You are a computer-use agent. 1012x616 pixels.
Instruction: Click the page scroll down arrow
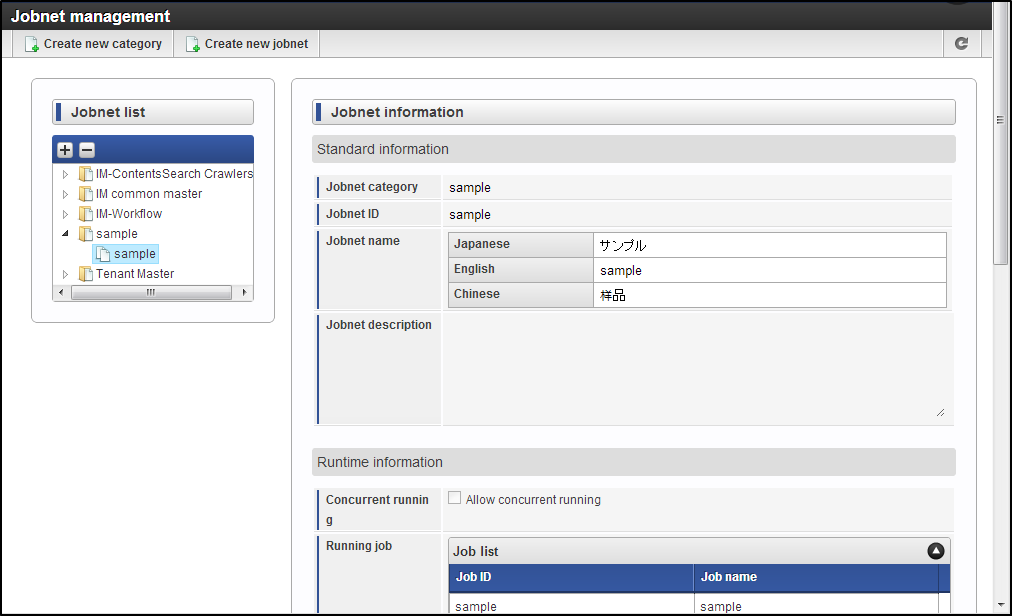pyautogui.click(x=1001, y=606)
